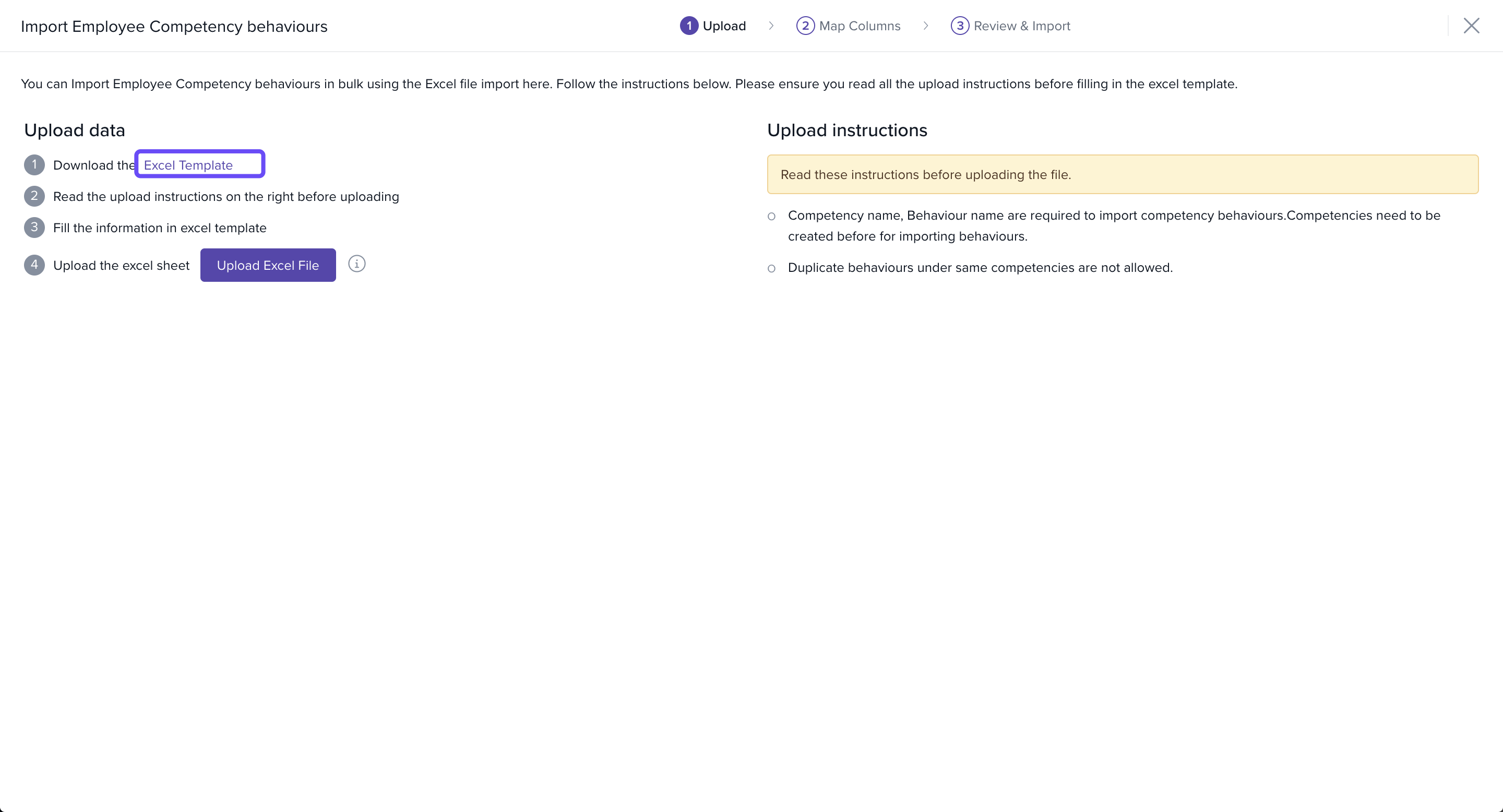Image resolution: width=1503 pixels, height=812 pixels.
Task: Click numbered circle 4 beside Upload sheet
Action: coord(34,266)
